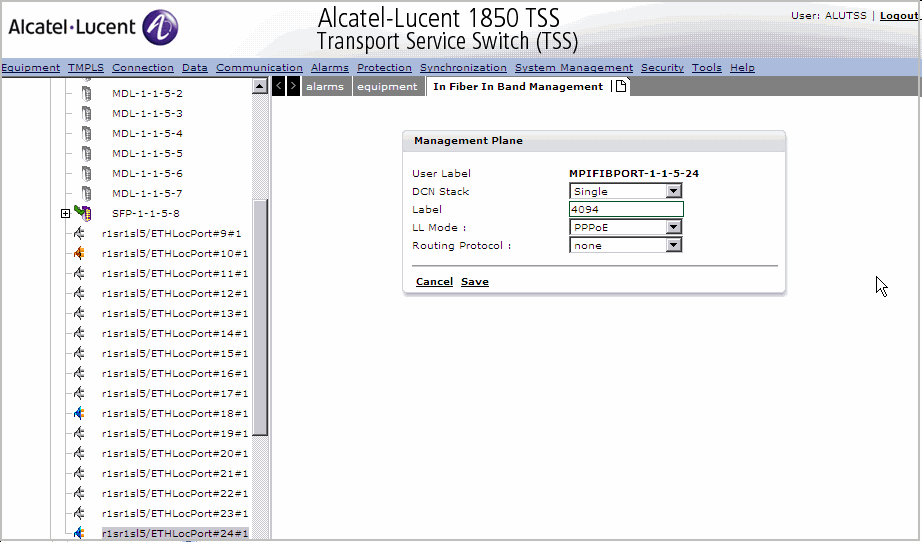Open the Help menu
This screenshot has height=542, width=922.
click(742, 68)
